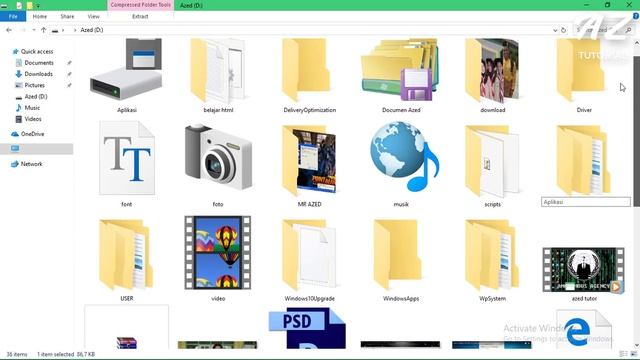The width and height of the screenshot is (640, 360).
Task: Open Azed (D:) in the sidebar
Action: [36, 97]
